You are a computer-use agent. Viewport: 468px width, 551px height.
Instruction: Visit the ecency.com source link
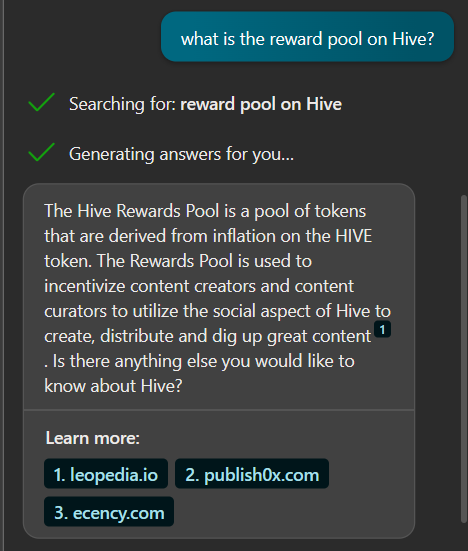(x=109, y=512)
